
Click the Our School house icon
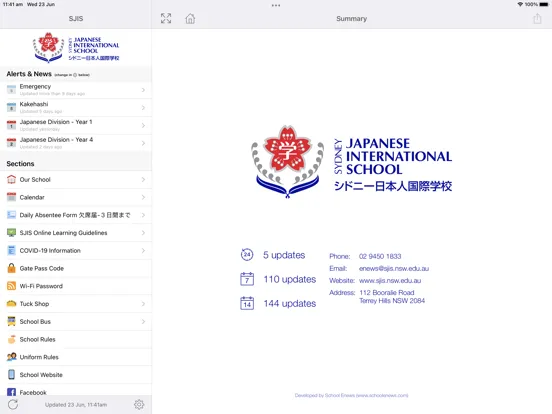click(11, 179)
